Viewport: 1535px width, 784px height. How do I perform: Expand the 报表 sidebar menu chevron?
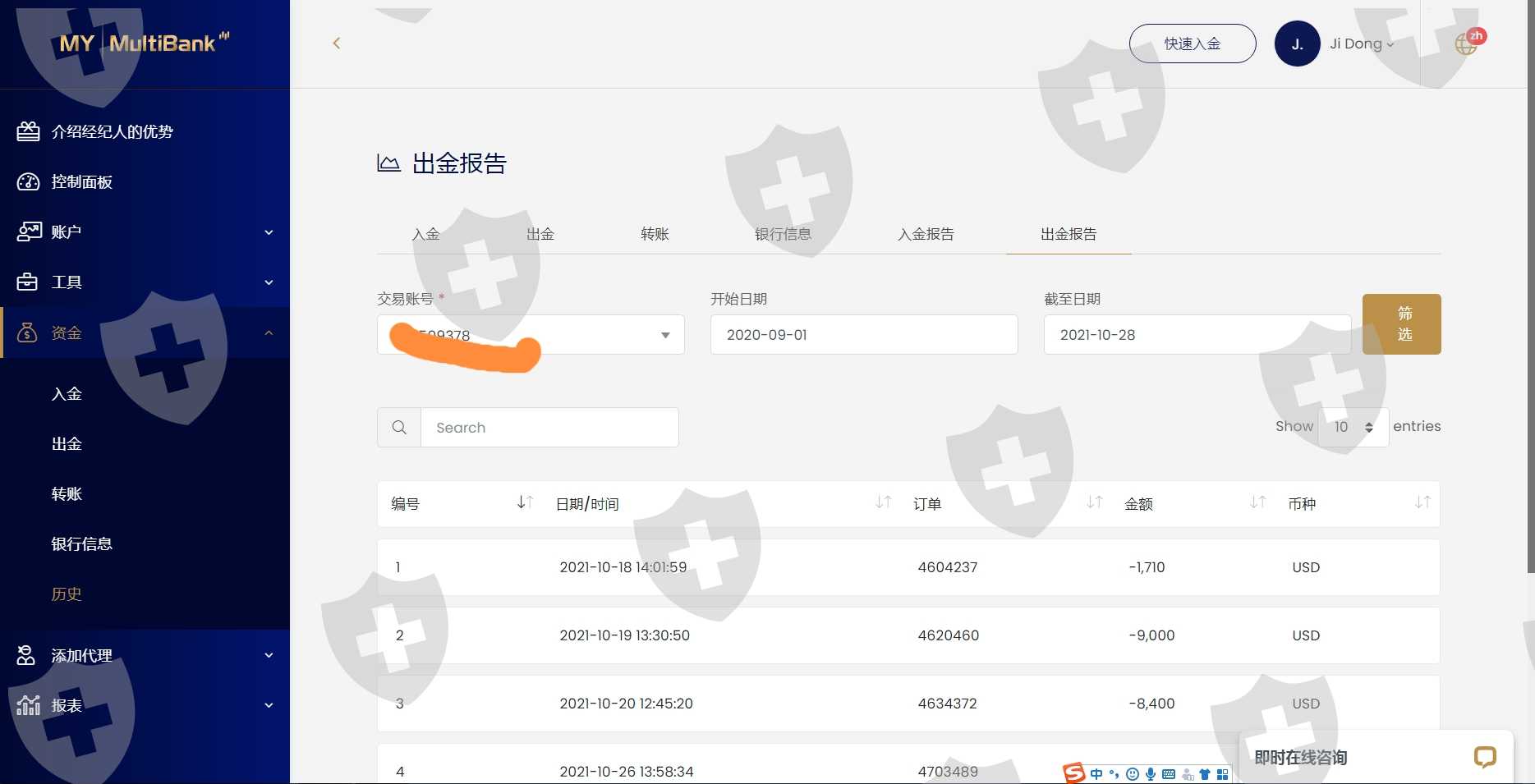click(269, 705)
